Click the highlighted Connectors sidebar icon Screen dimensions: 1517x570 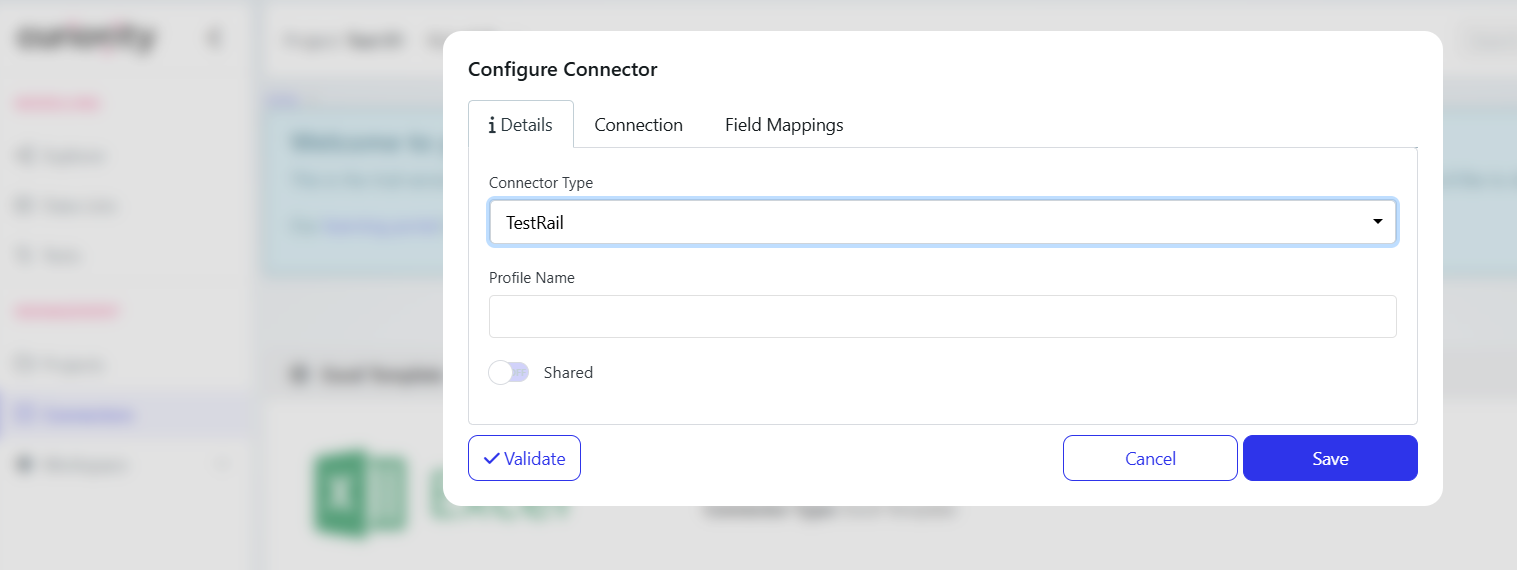point(25,414)
